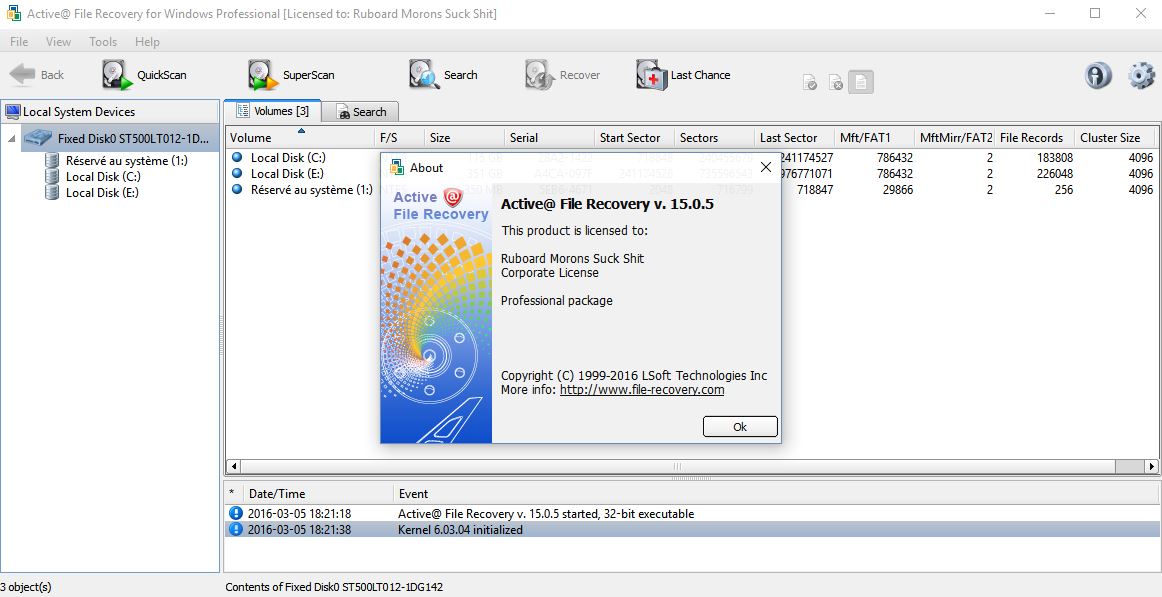Sort by the Sectors column header
Screen dimensions: 1162x597
pos(714,137)
